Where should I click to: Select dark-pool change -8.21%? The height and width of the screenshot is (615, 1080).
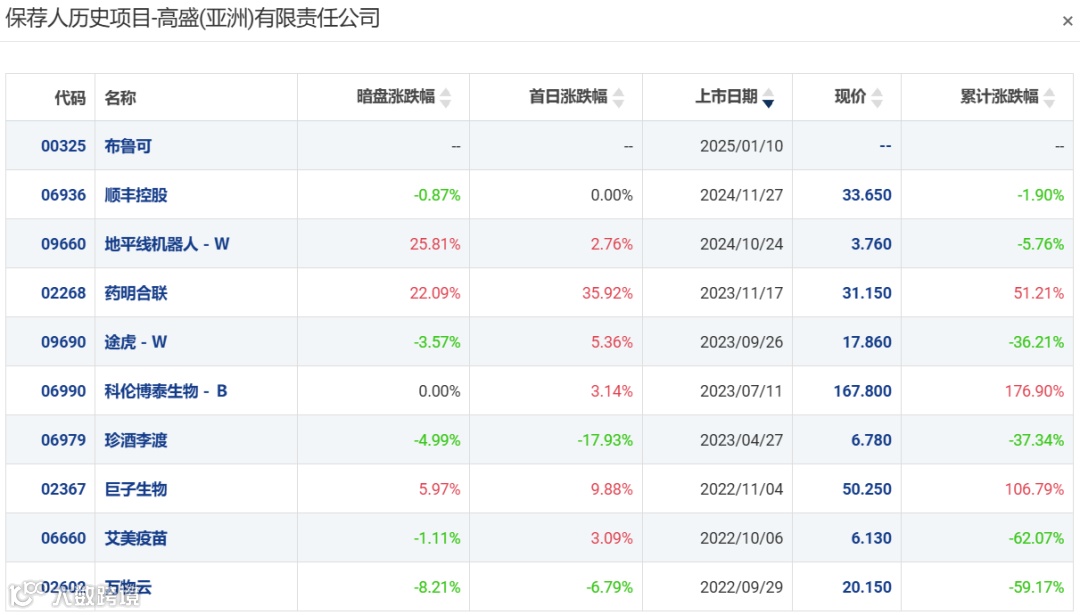click(x=437, y=587)
